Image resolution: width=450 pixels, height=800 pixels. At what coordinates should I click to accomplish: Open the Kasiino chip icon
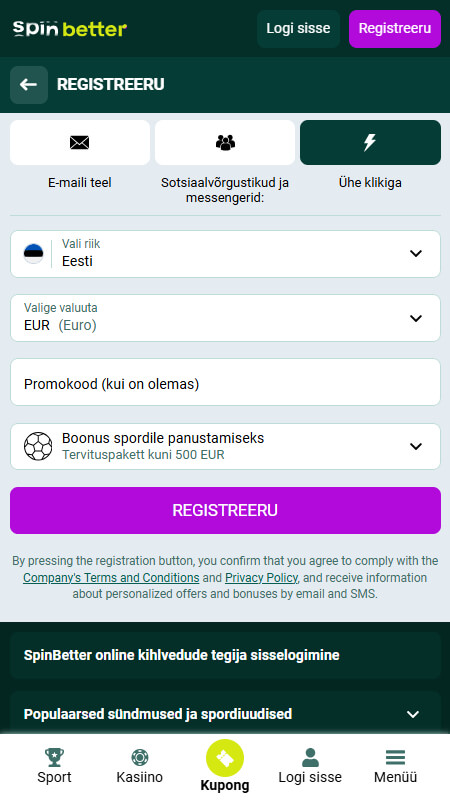[139, 757]
